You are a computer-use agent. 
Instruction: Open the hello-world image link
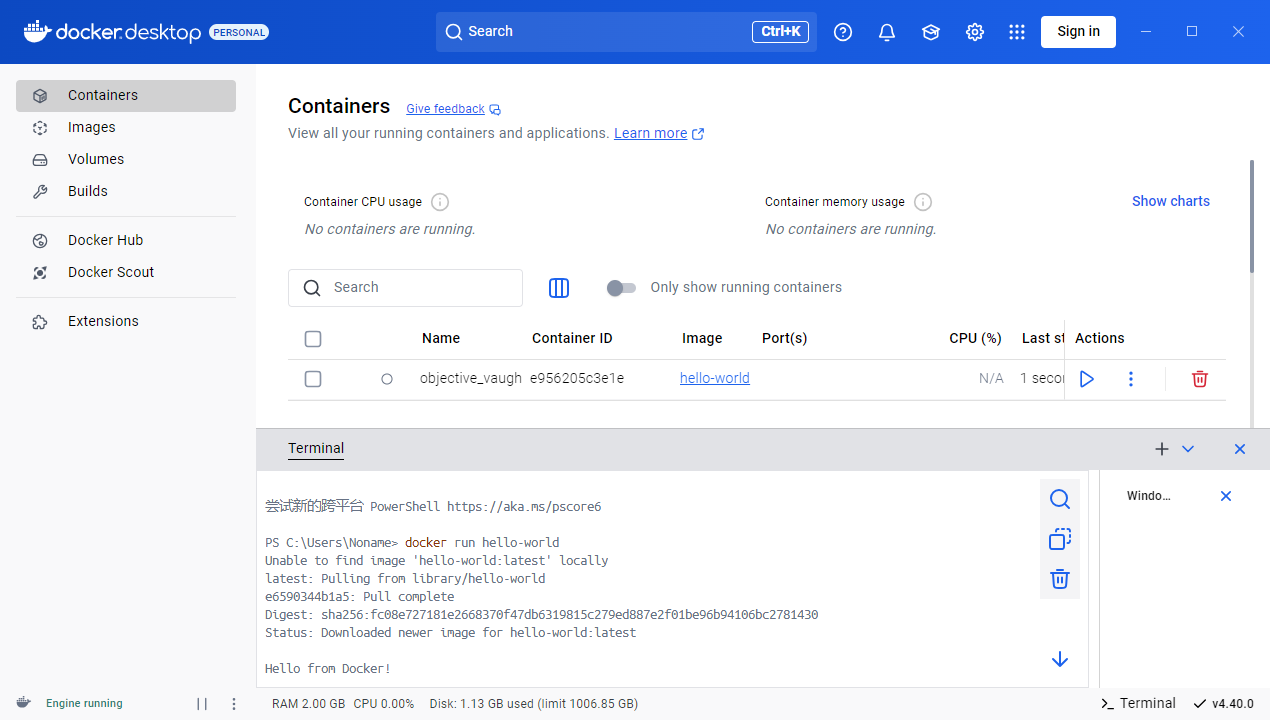click(715, 379)
